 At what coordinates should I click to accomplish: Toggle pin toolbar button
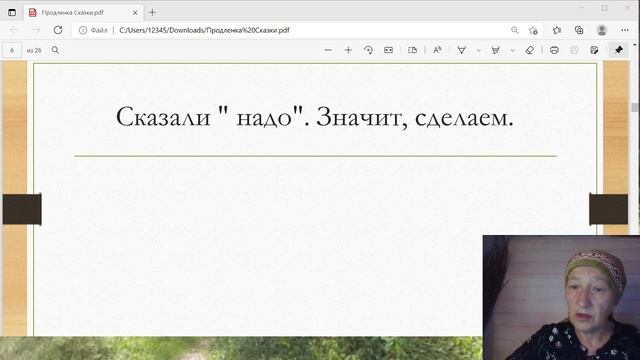[x=619, y=50]
